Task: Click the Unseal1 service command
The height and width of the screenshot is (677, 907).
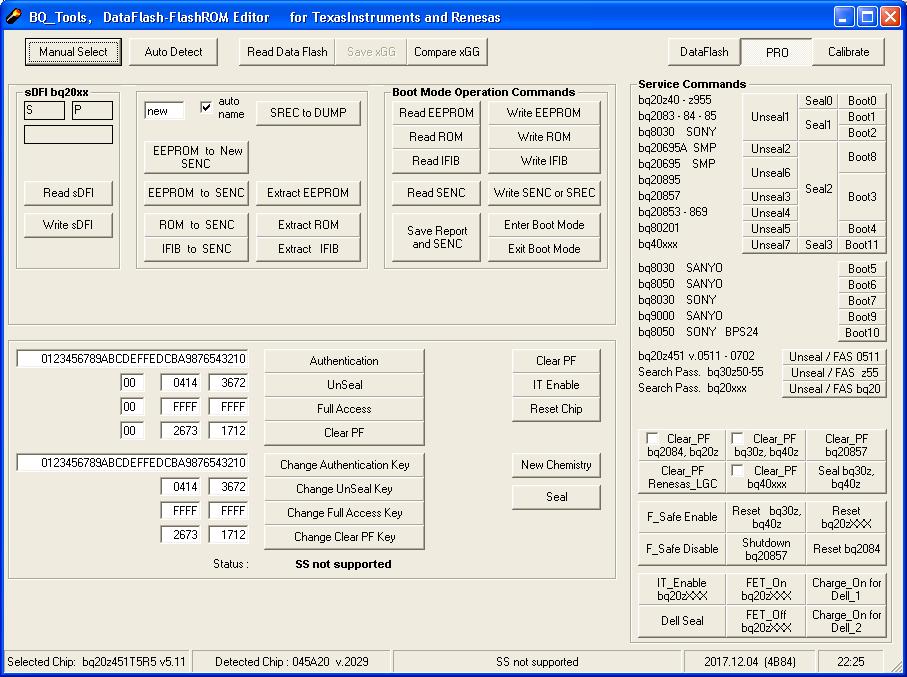Action: coord(770,117)
